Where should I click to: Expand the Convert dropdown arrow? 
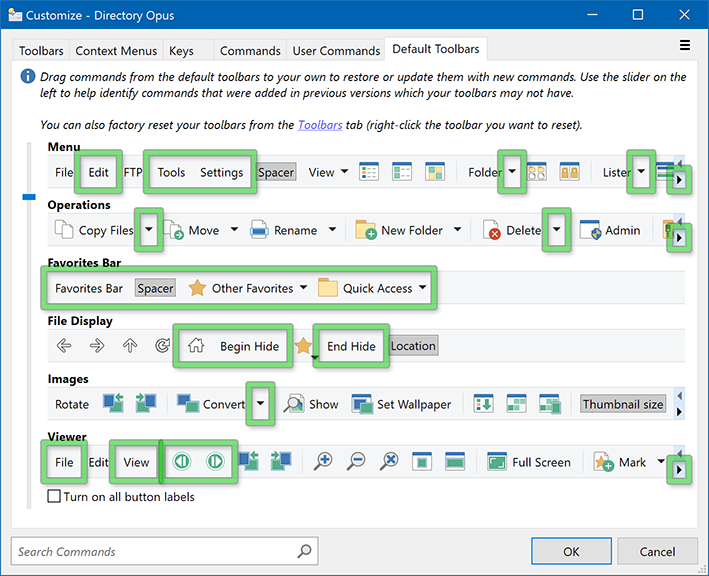point(260,403)
